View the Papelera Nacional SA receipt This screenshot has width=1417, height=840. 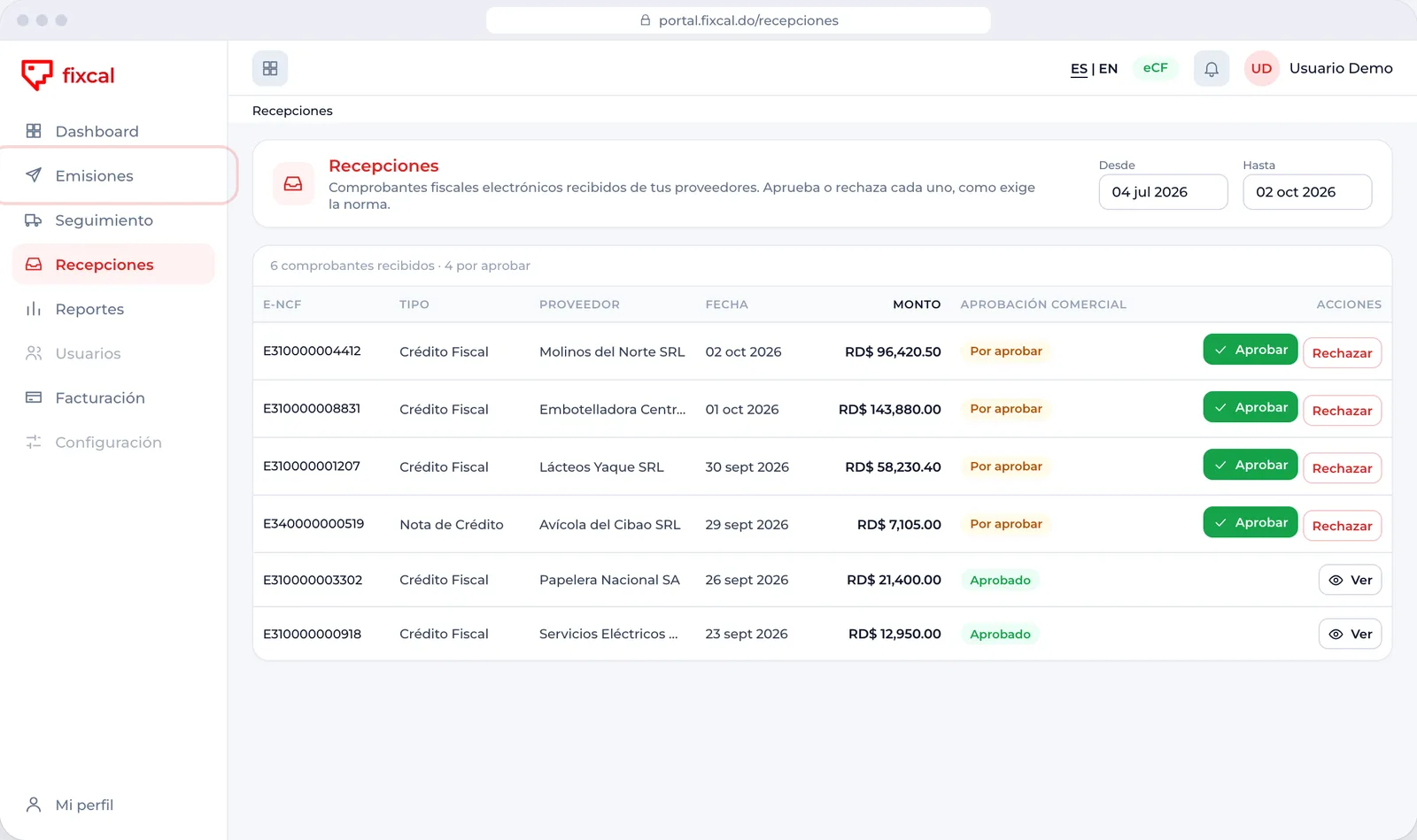[x=1350, y=580]
